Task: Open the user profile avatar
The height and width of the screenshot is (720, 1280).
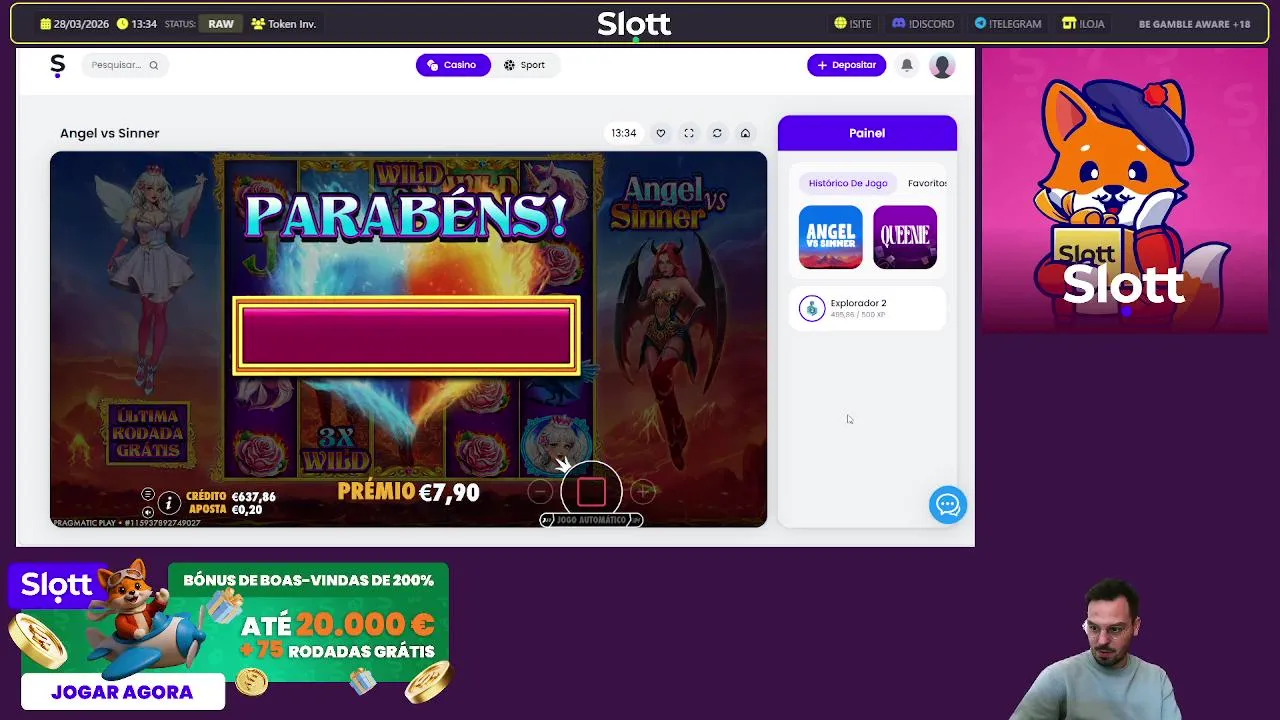Action: 942,65
